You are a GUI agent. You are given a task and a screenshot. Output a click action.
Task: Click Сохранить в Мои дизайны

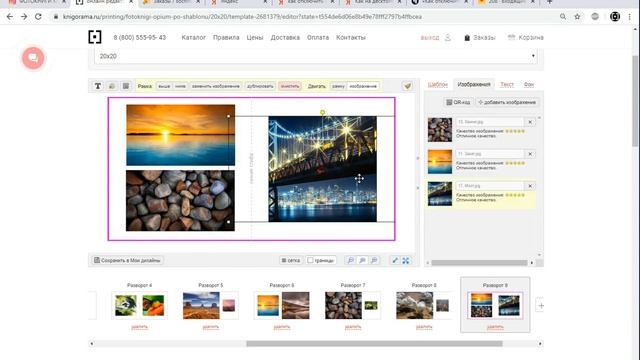pyautogui.click(x=127, y=260)
